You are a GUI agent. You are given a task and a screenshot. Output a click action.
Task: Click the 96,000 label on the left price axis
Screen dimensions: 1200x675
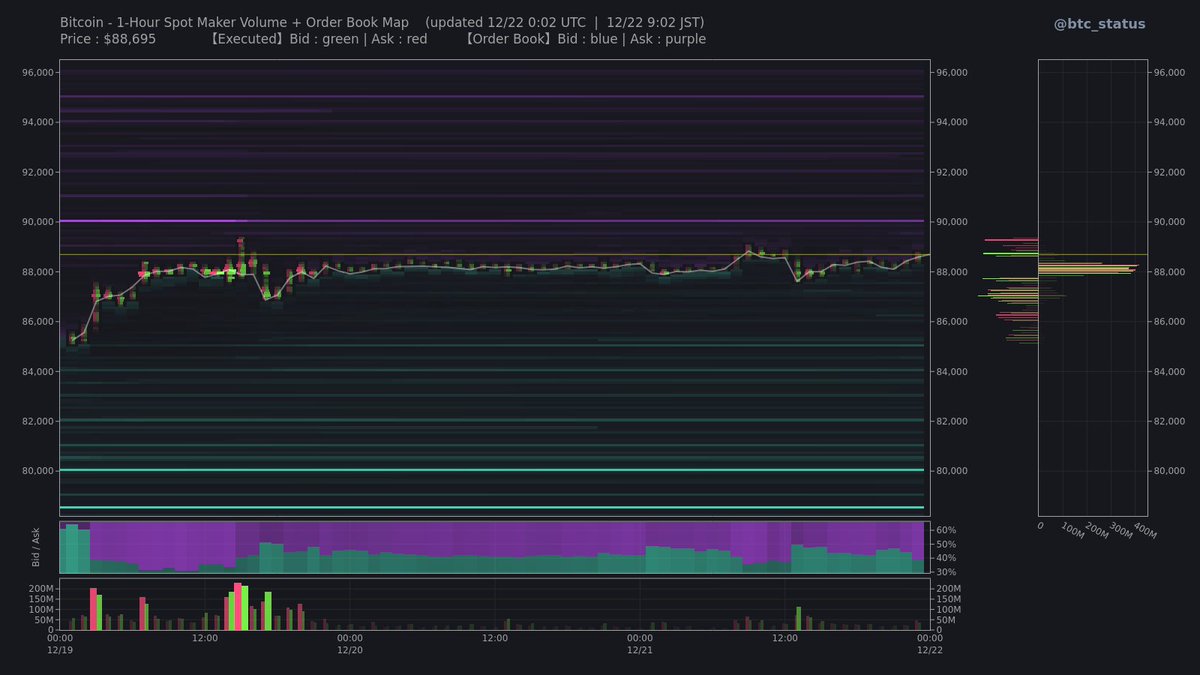tap(37, 72)
